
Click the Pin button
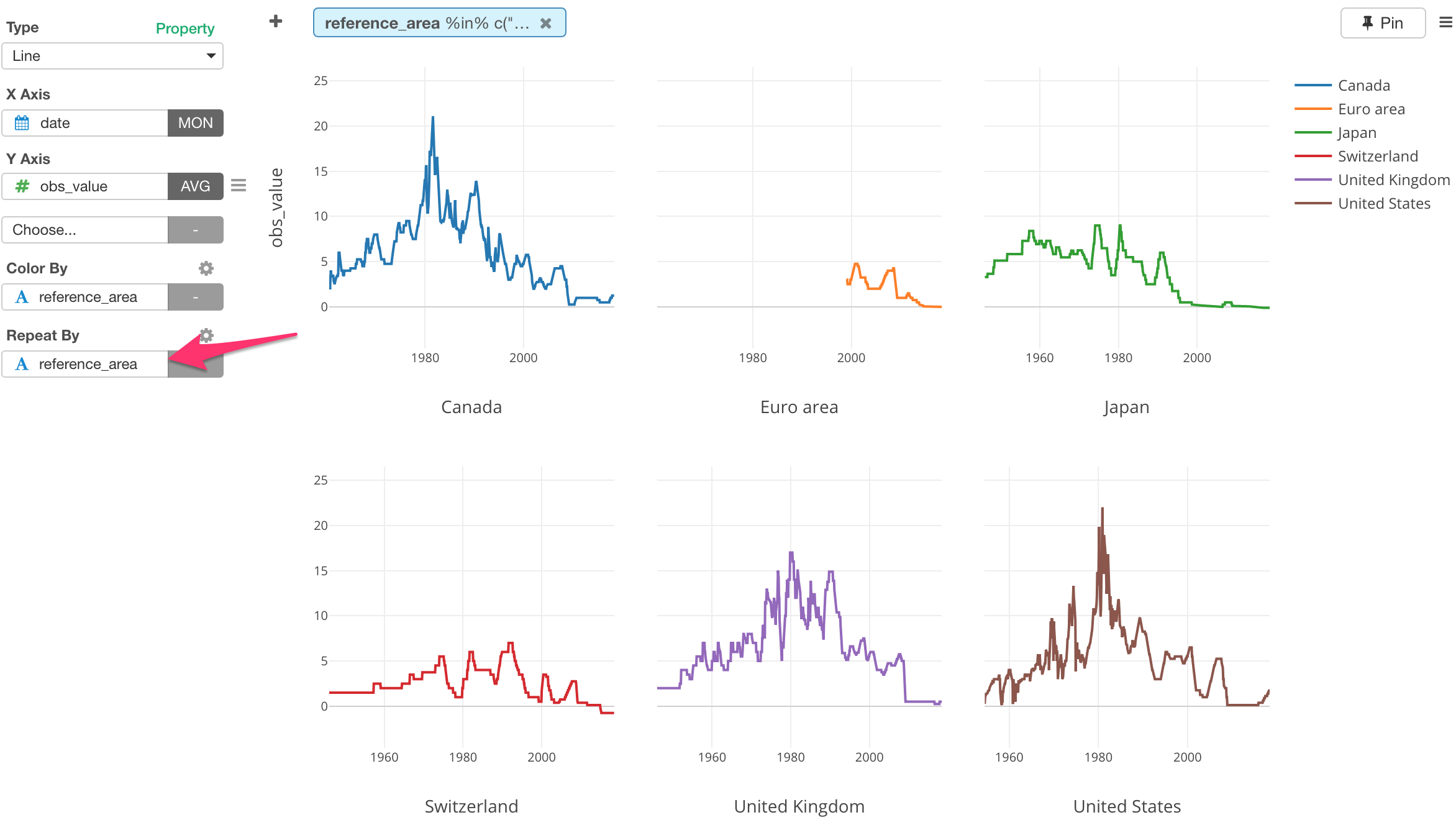click(x=1383, y=23)
